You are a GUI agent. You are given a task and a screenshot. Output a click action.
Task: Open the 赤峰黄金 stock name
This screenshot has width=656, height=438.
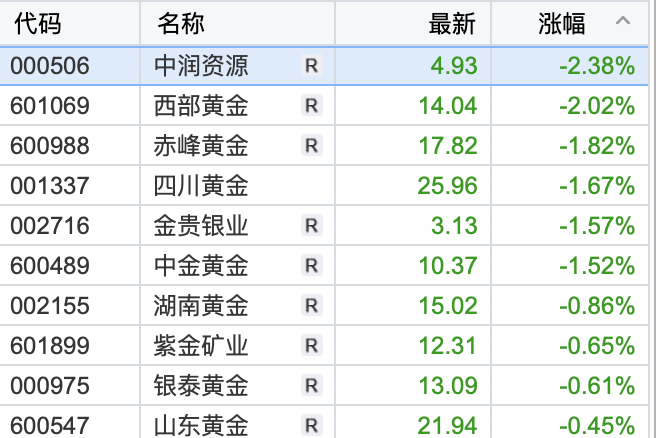tap(201, 146)
